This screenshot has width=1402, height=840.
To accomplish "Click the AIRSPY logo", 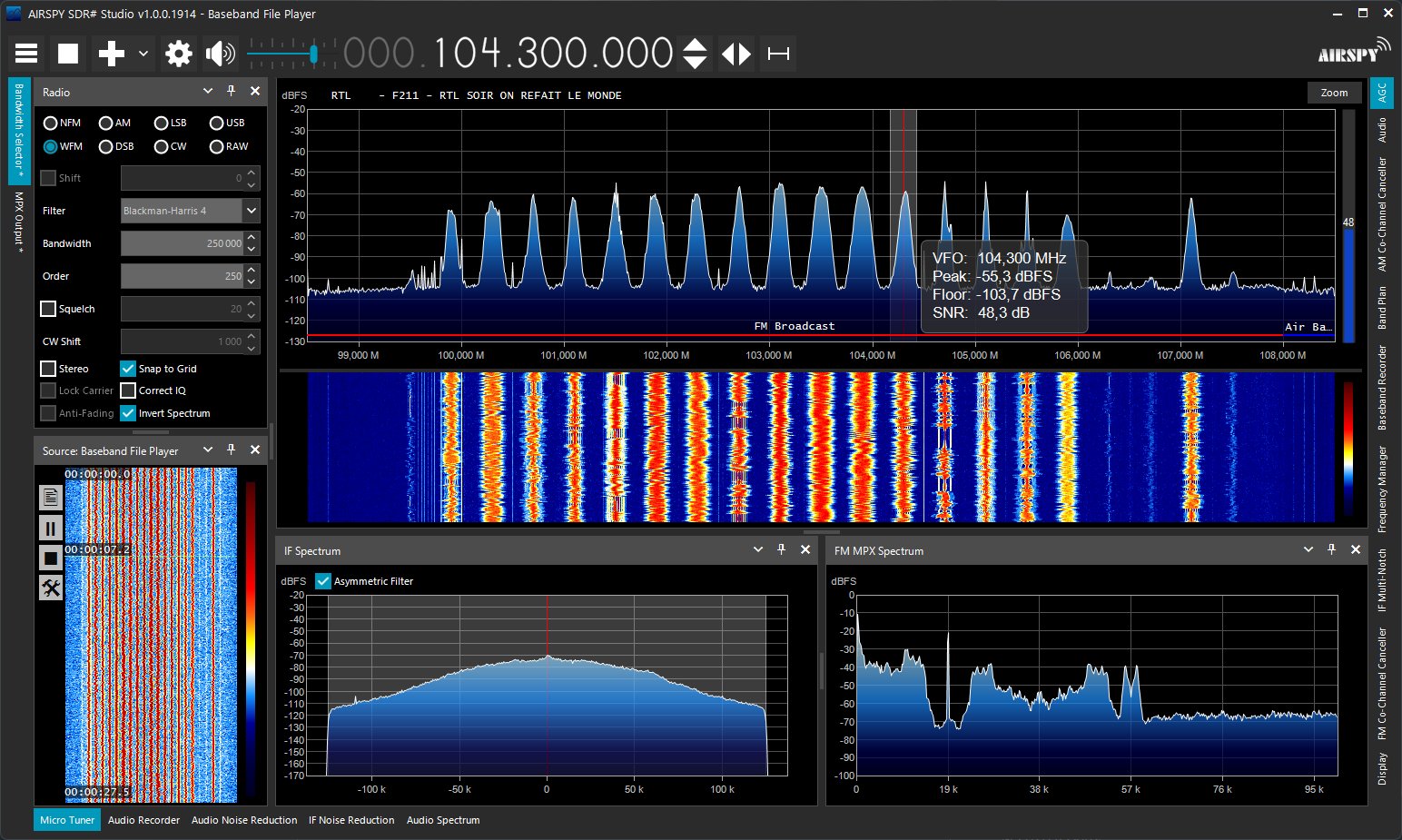I will (1354, 52).
